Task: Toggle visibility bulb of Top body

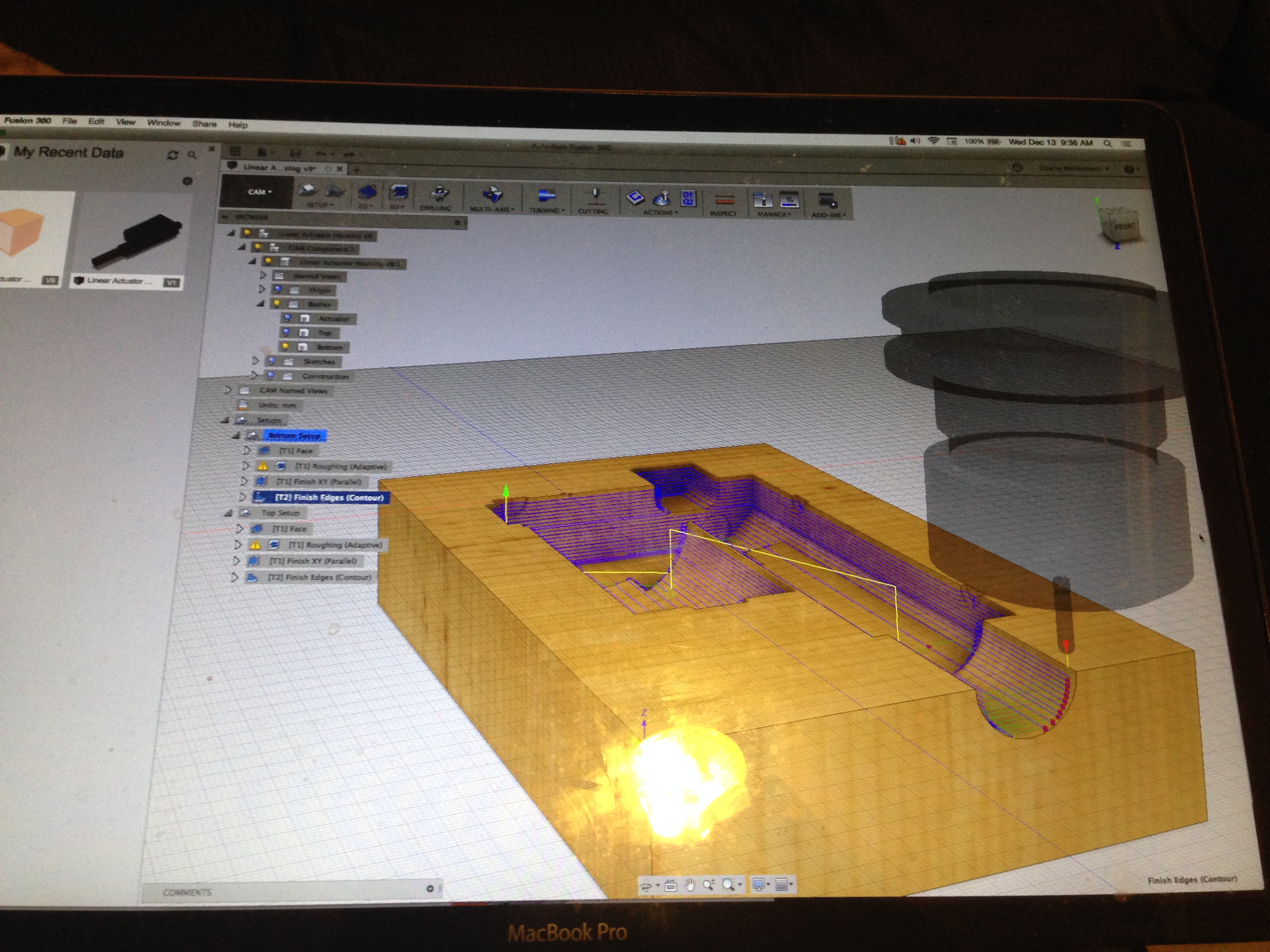Action: click(286, 332)
